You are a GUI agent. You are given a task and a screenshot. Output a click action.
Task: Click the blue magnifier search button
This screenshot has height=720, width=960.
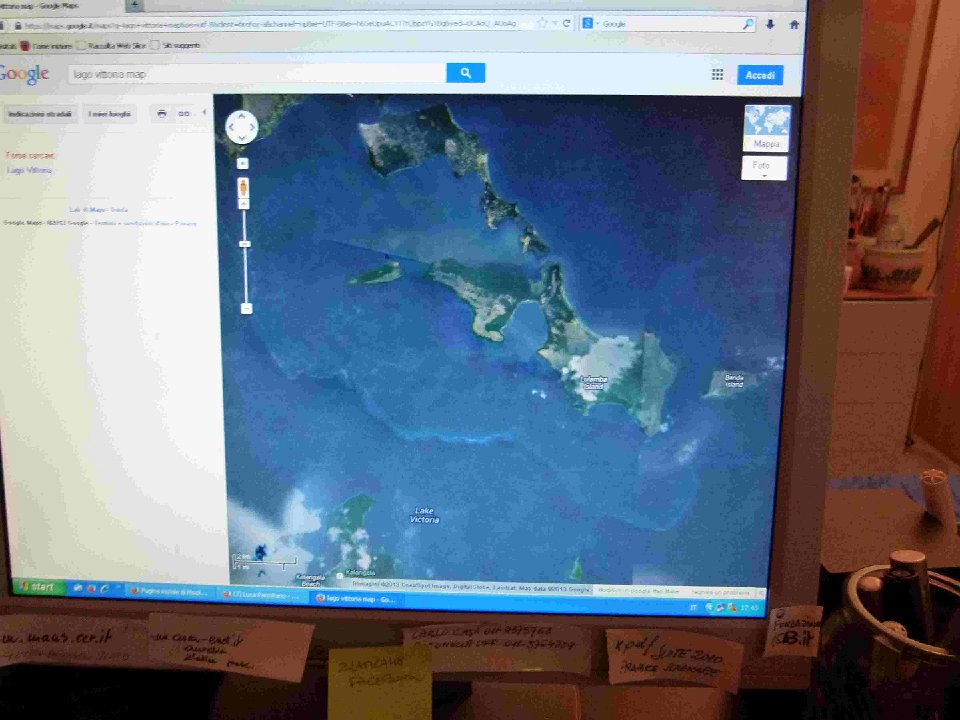pos(465,73)
